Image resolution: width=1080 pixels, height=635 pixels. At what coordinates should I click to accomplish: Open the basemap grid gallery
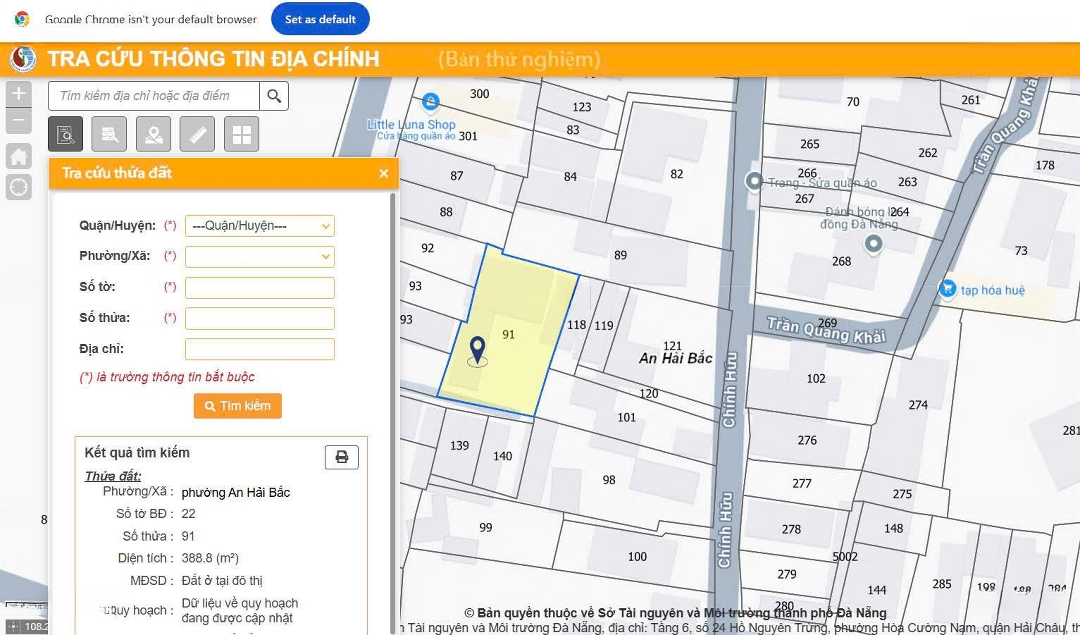click(x=241, y=134)
